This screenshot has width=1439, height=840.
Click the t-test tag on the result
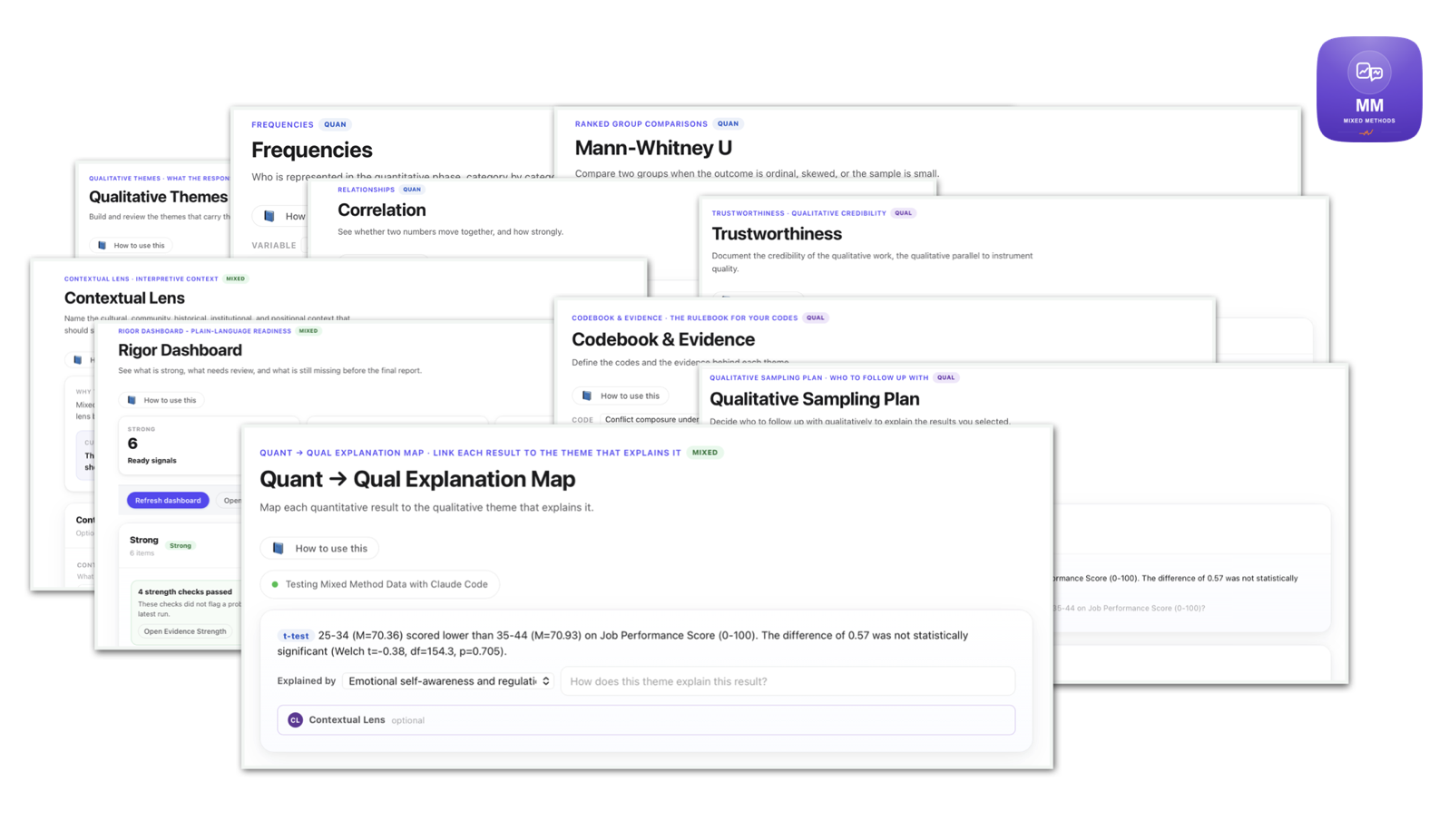point(295,636)
